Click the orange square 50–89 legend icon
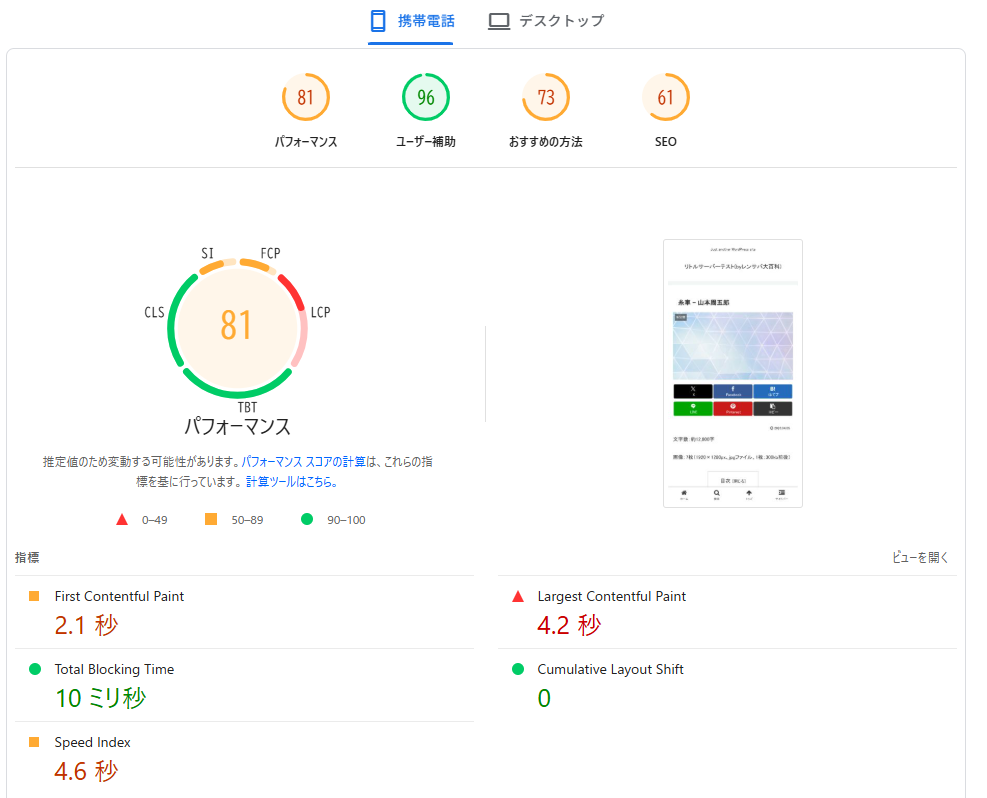This screenshot has height=798, width=987. (x=211, y=519)
